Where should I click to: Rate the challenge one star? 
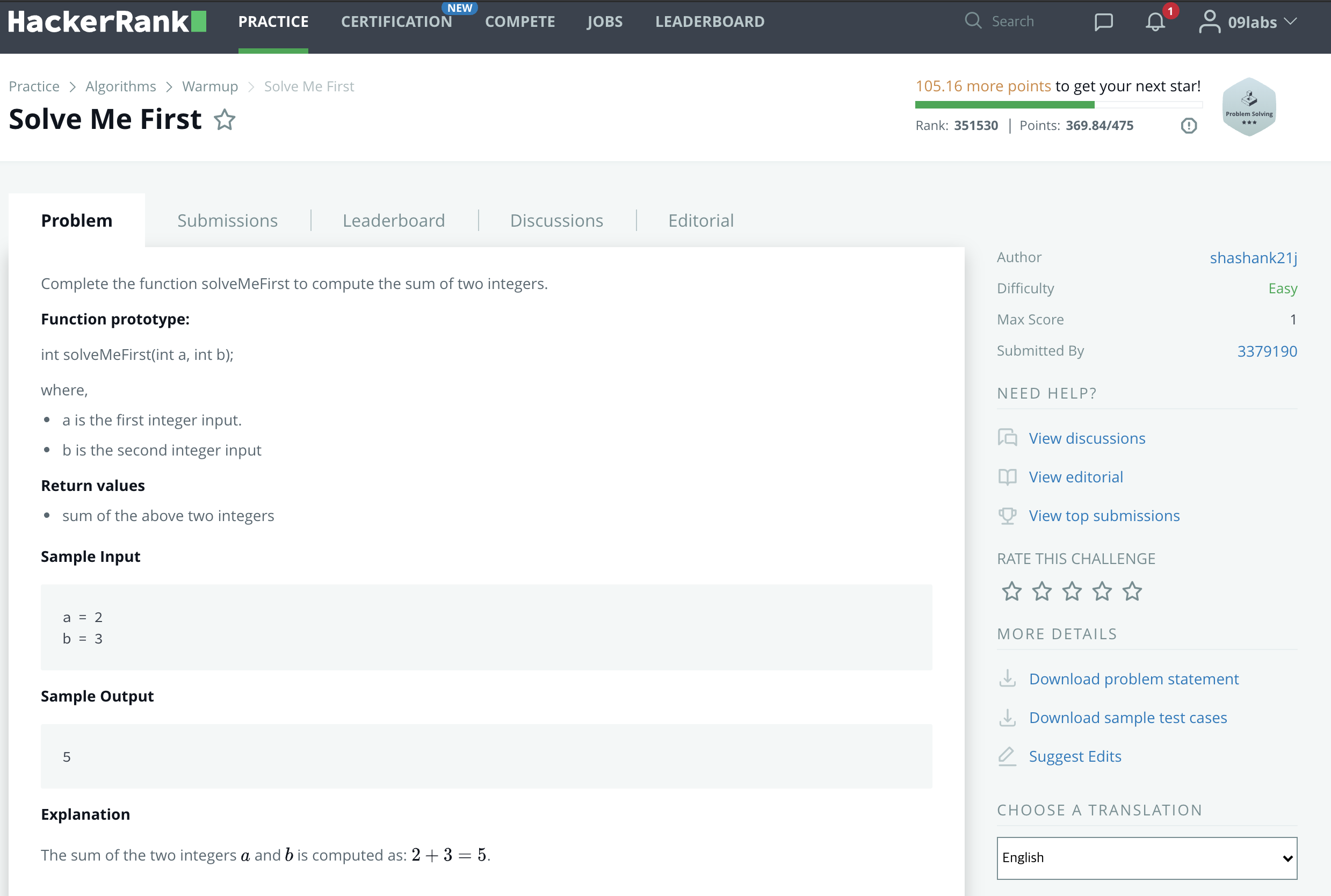(x=1011, y=591)
